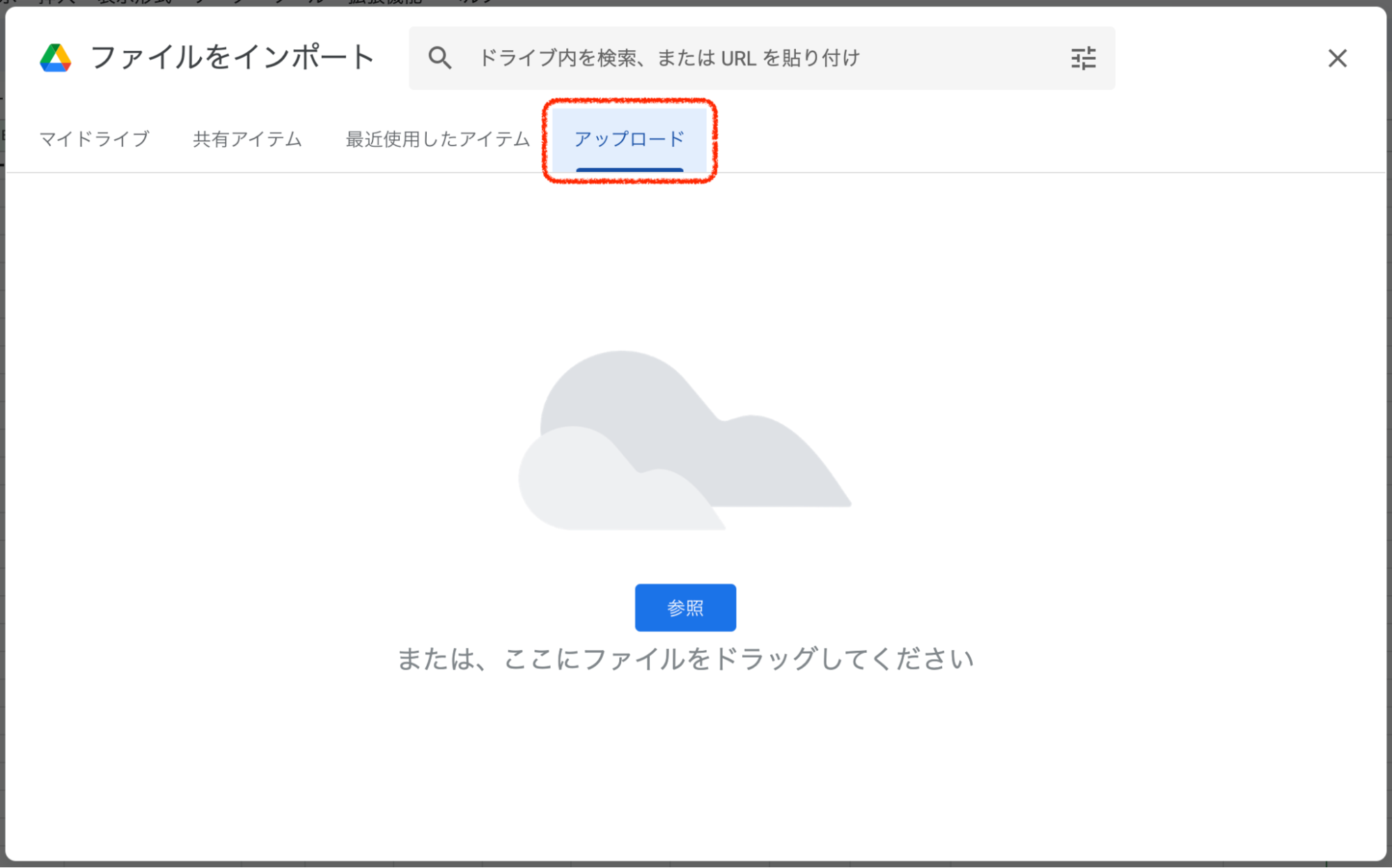Click the ファイルをインポート dialog title

click(x=233, y=58)
